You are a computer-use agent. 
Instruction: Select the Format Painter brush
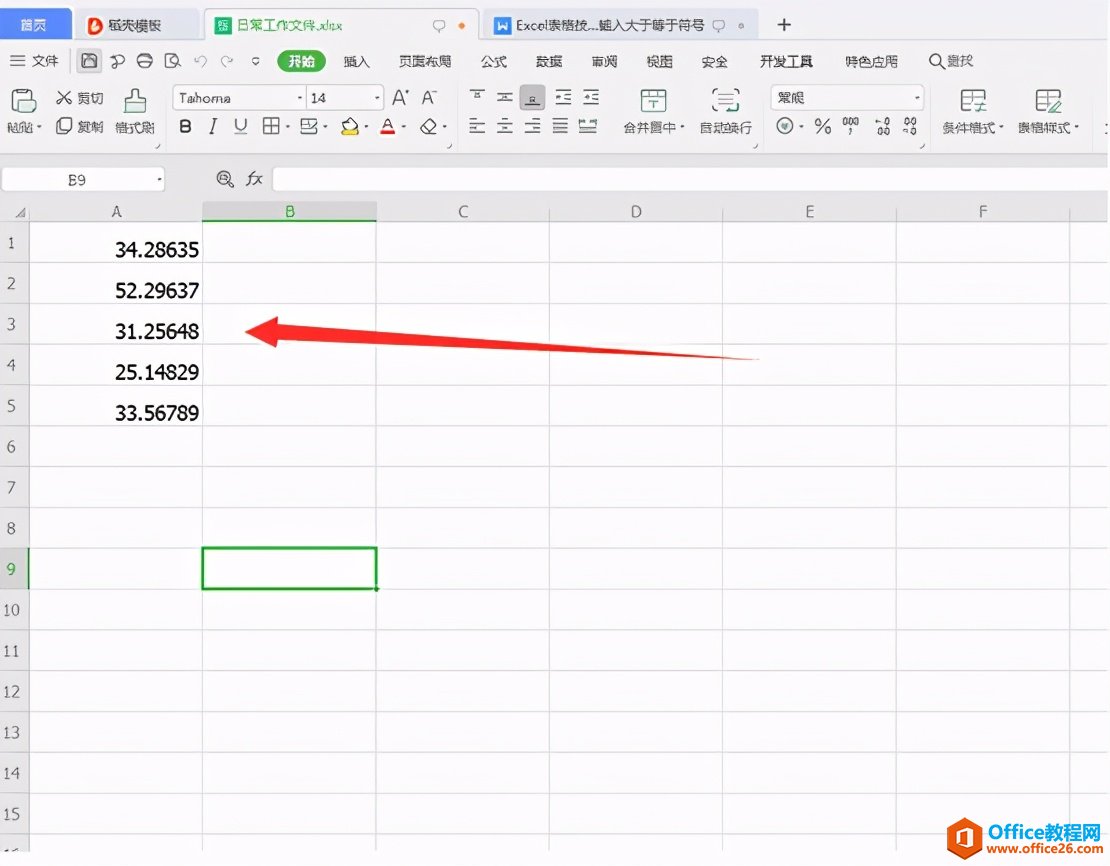[x=135, y=101]
